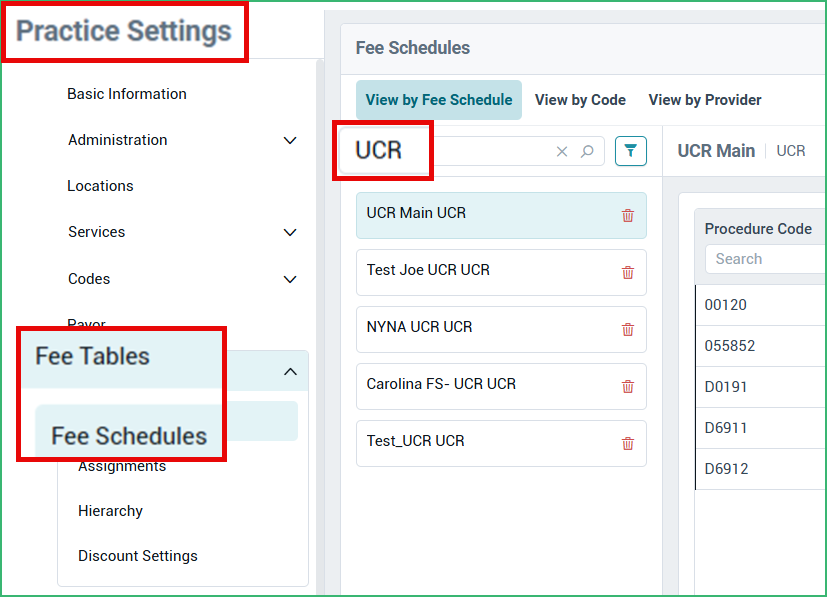The height and width of the screenshot is (597, 827).
Task: Click the Procedure Code search field
Action: coord(766,259)
